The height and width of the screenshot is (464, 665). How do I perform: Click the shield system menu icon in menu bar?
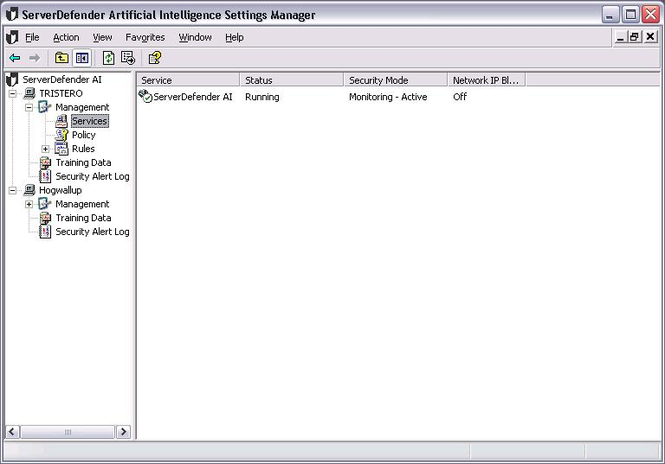(x=12, y=37)
